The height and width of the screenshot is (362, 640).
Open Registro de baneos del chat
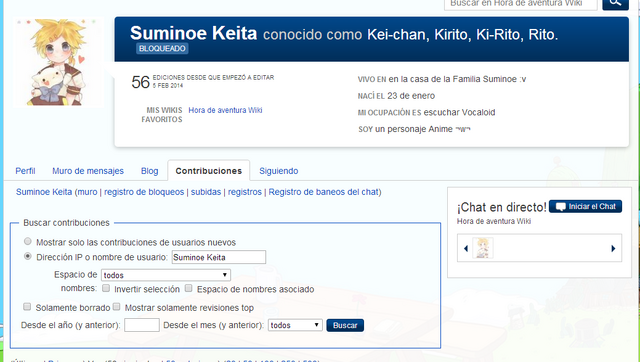point(324,192)
